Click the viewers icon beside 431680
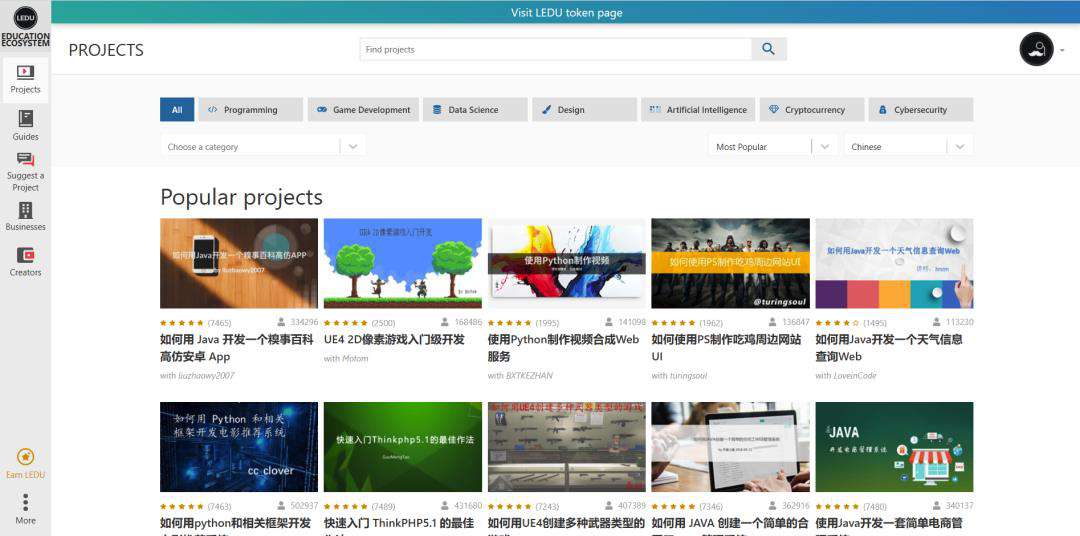The width and height of the screenshot is (1080, 536). point(446,506)
